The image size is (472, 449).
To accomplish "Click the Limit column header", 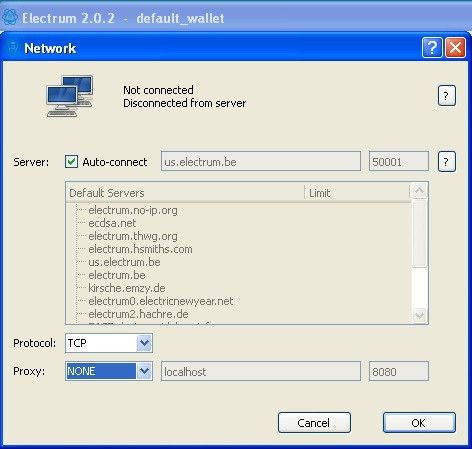I will [357, 193].
